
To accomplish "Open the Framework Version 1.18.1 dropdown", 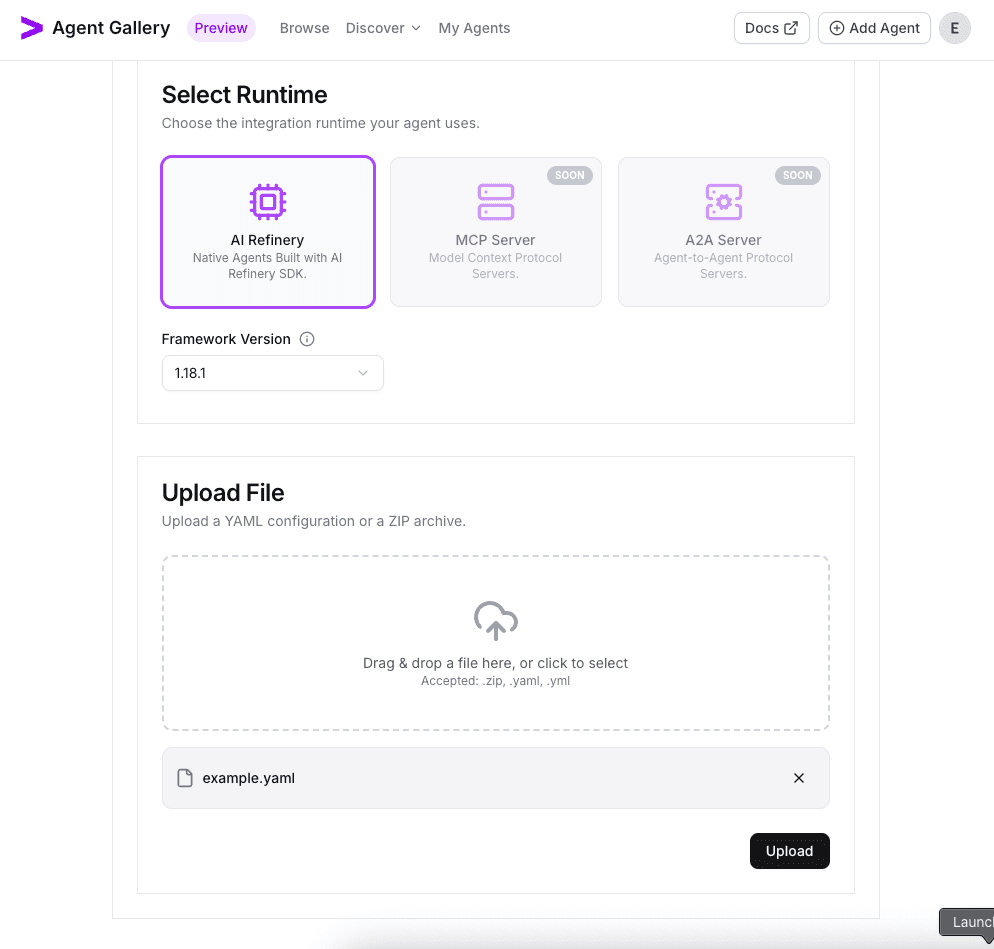I will pos(272,373).
